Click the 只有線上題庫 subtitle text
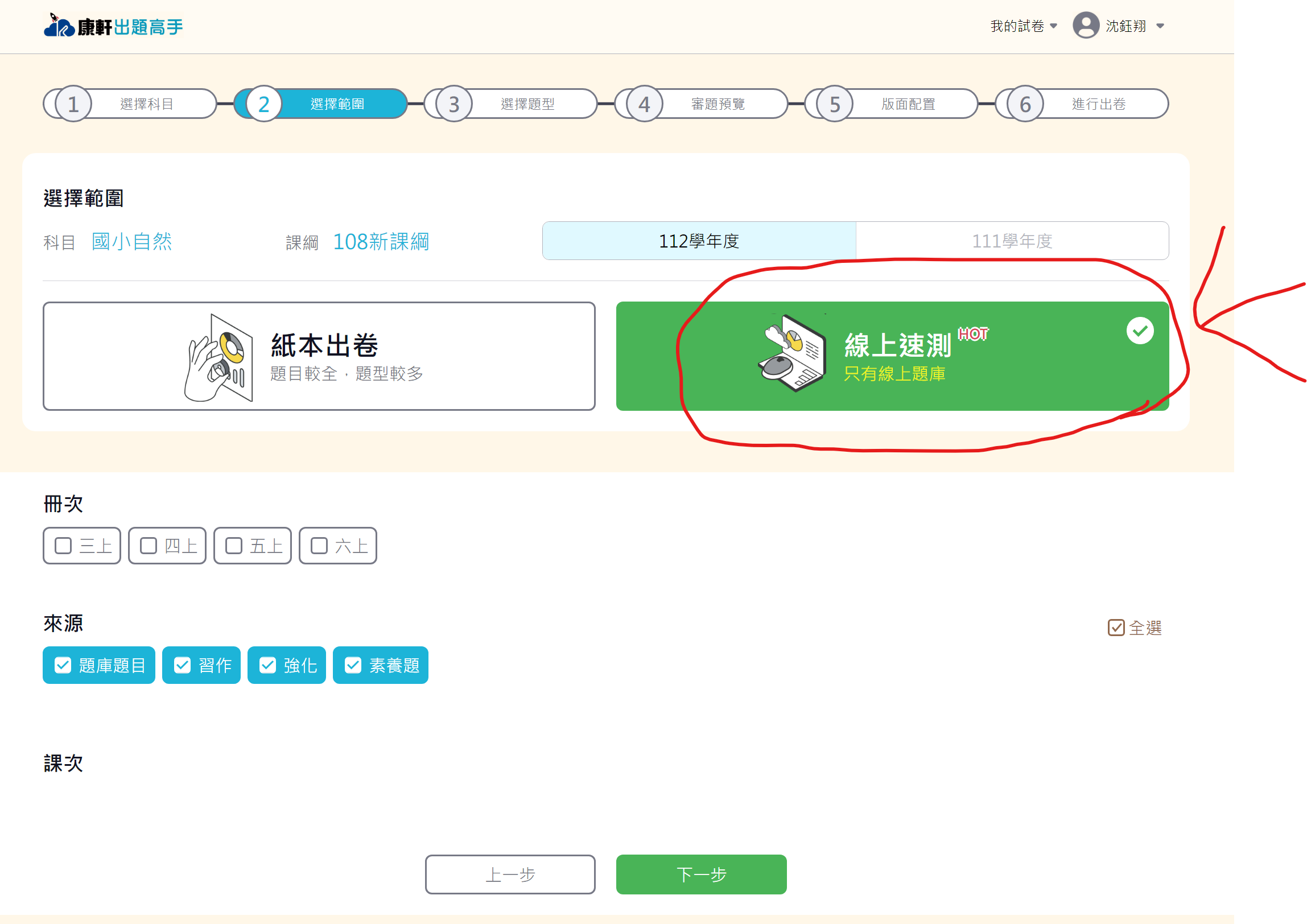Viewport: 1307px width, 924px height. coord(894,374)
